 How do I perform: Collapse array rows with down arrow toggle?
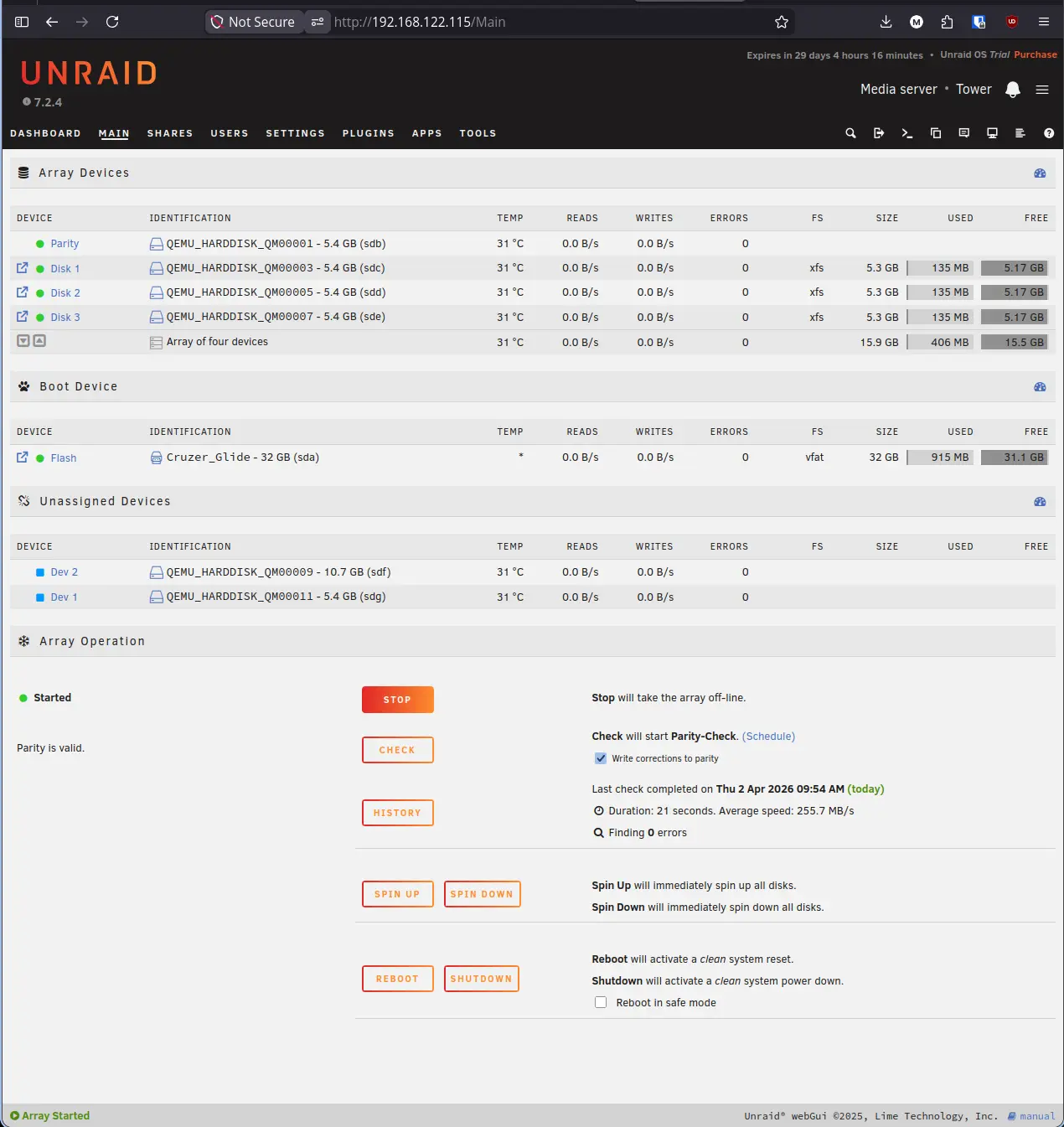pos(23,341)
